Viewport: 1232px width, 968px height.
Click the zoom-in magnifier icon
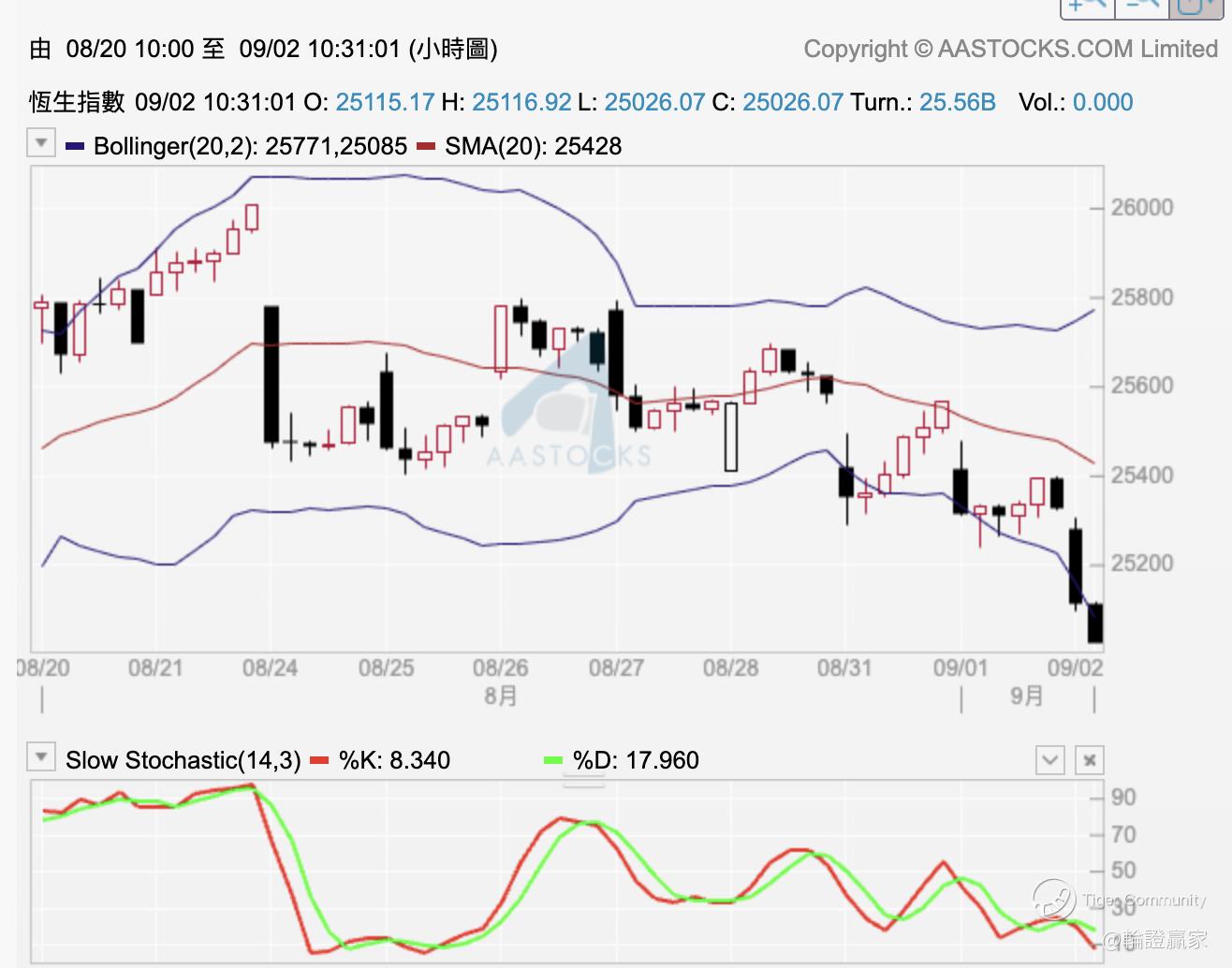click(1087, 7)
